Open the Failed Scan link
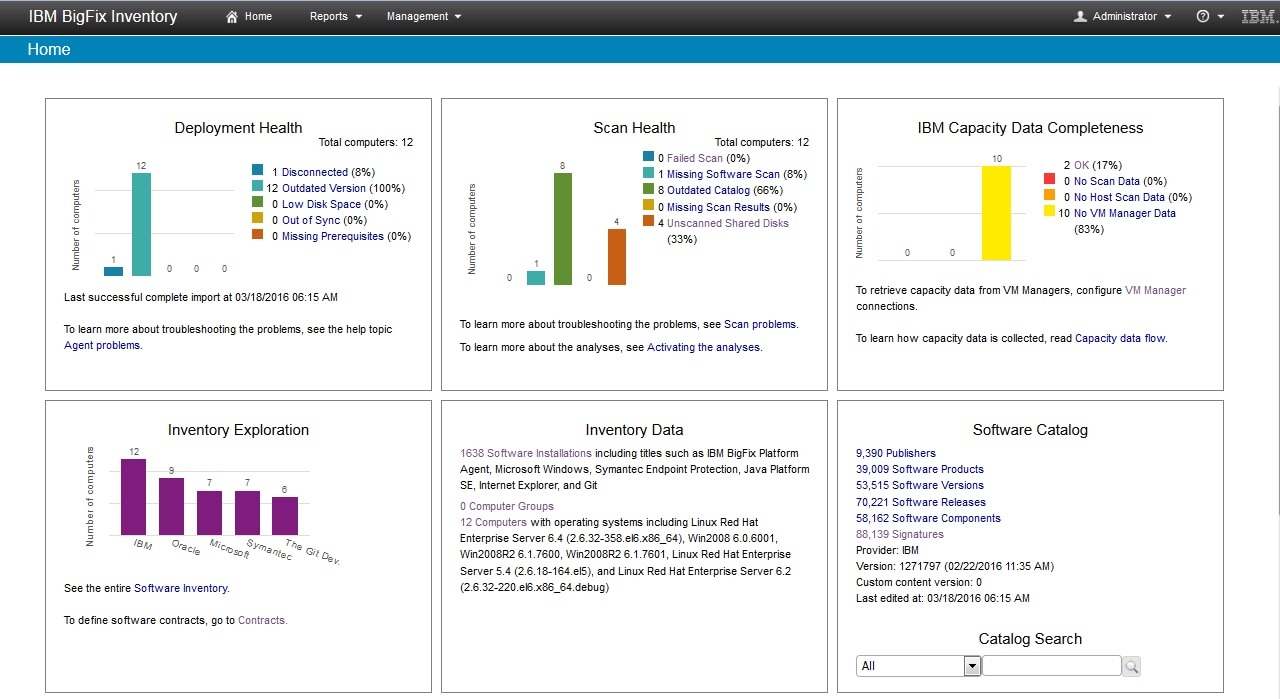Image resolution: width=1280 pixels, height=699 pixels. 695,158
